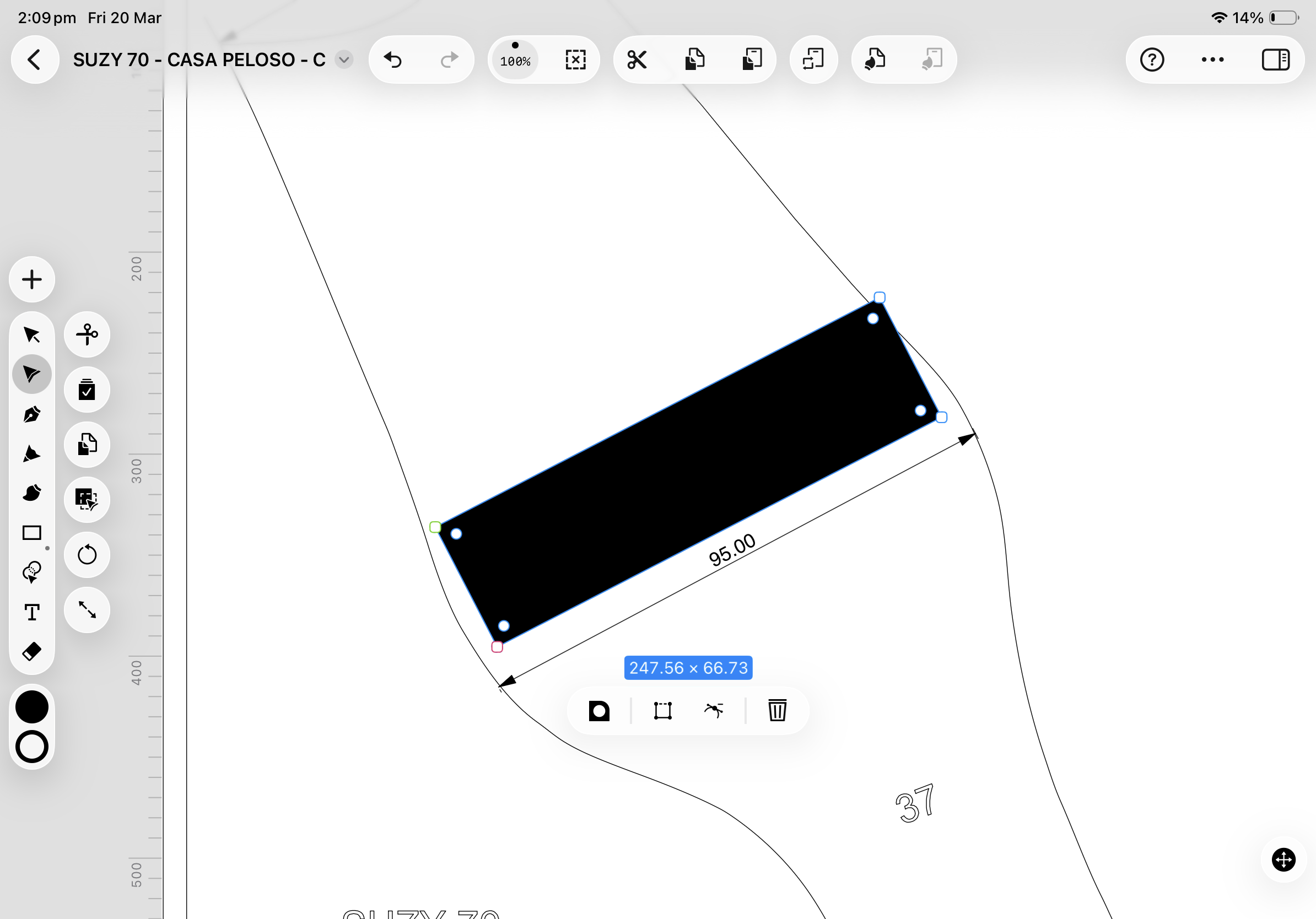
Task: Select the Selection arrow tool
Action: point(31,335)
